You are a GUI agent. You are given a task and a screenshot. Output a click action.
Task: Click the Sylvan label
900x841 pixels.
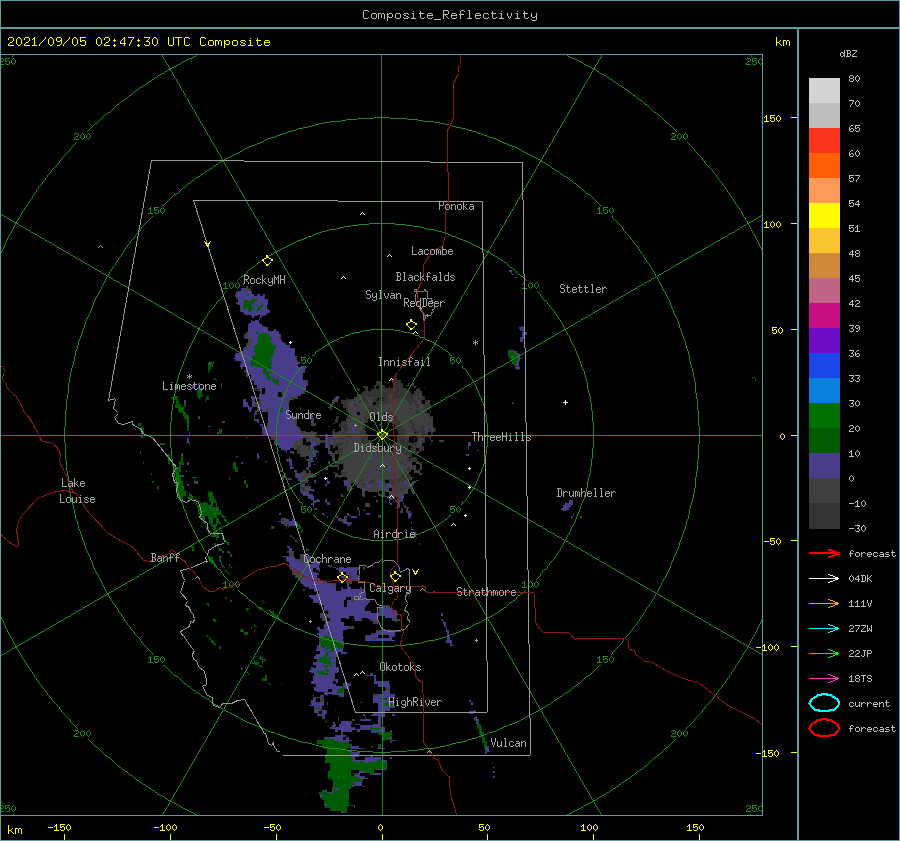[383, 295]
